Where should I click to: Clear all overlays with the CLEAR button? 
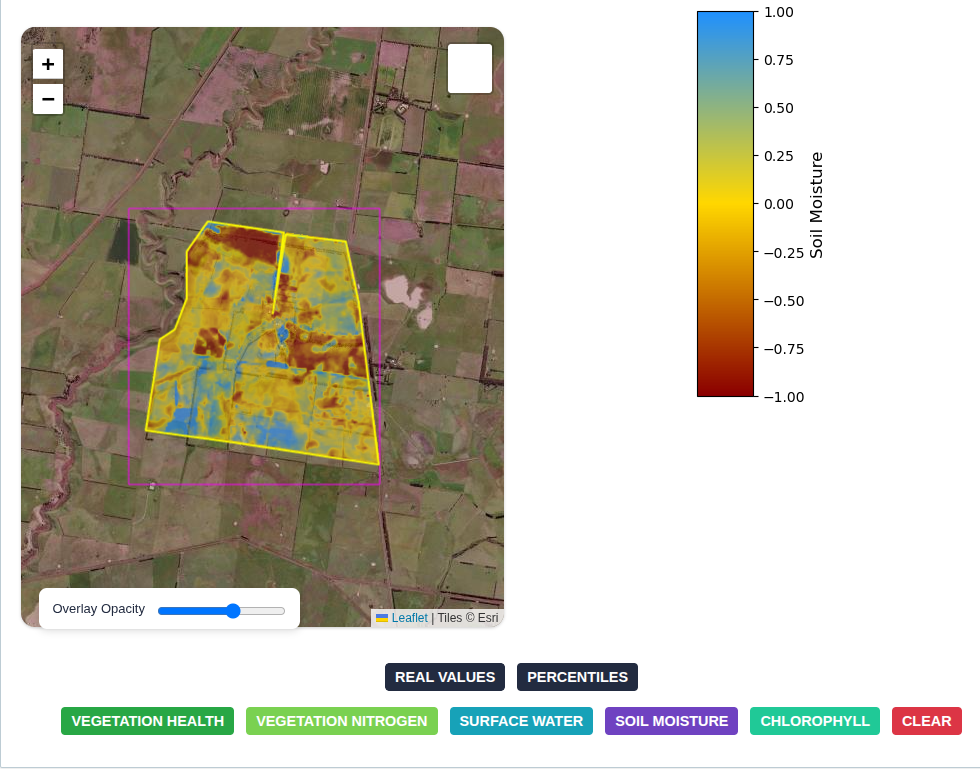point(926,721)
